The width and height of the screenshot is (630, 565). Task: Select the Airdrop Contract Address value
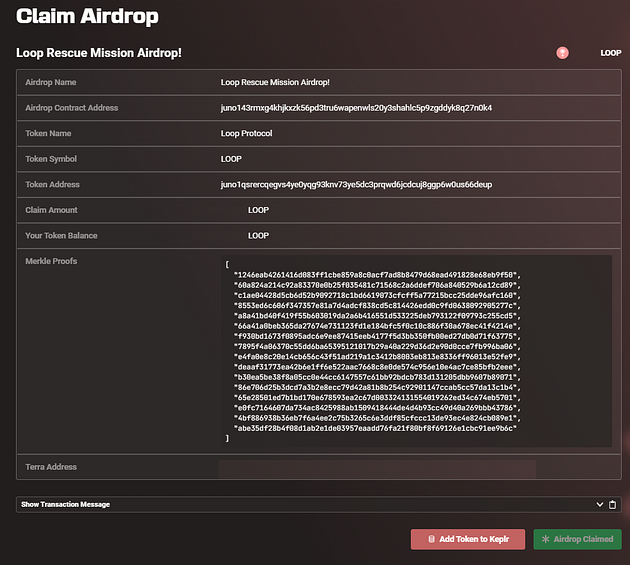tap(356, 108)
